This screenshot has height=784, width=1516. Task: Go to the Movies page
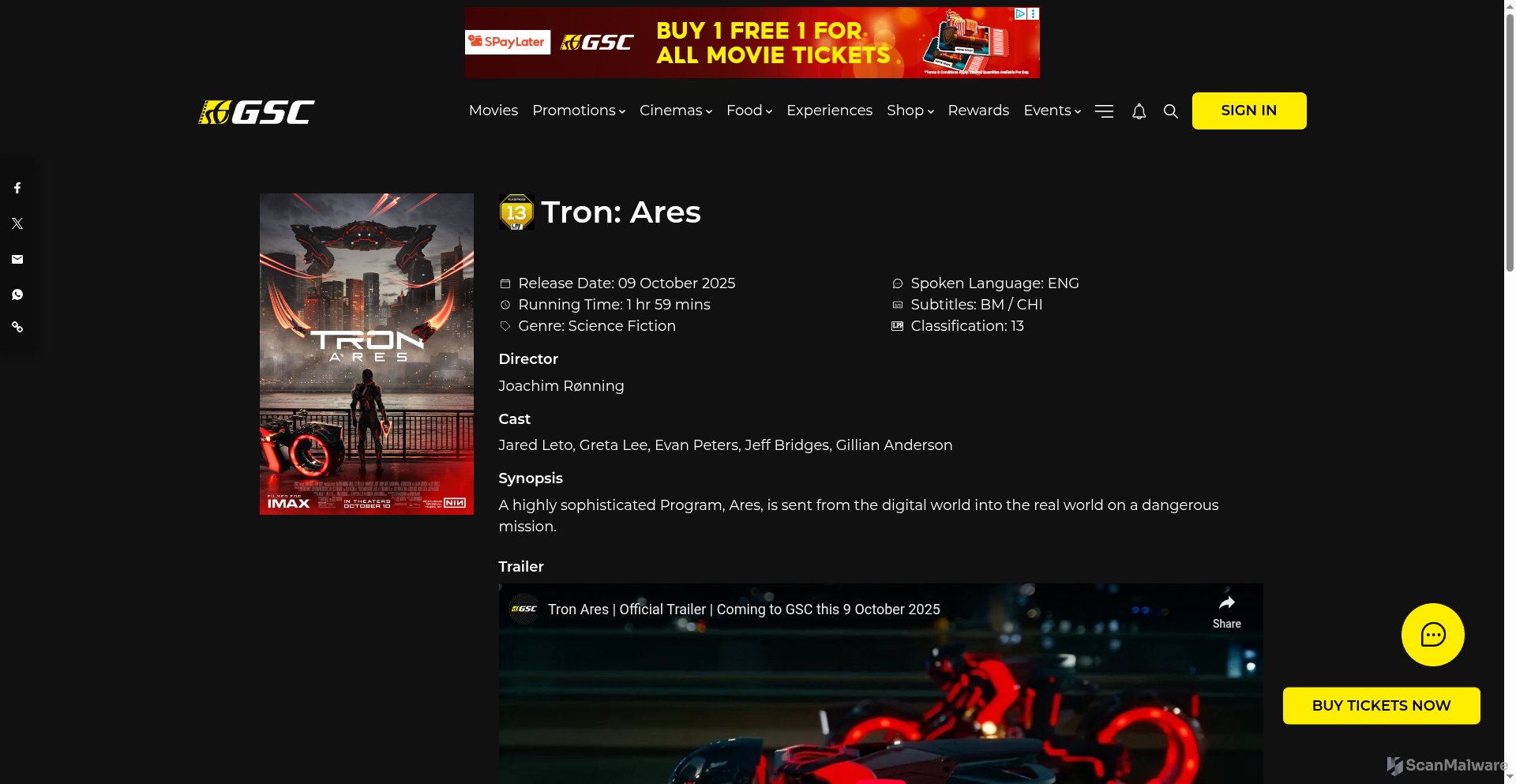point(493,111)
